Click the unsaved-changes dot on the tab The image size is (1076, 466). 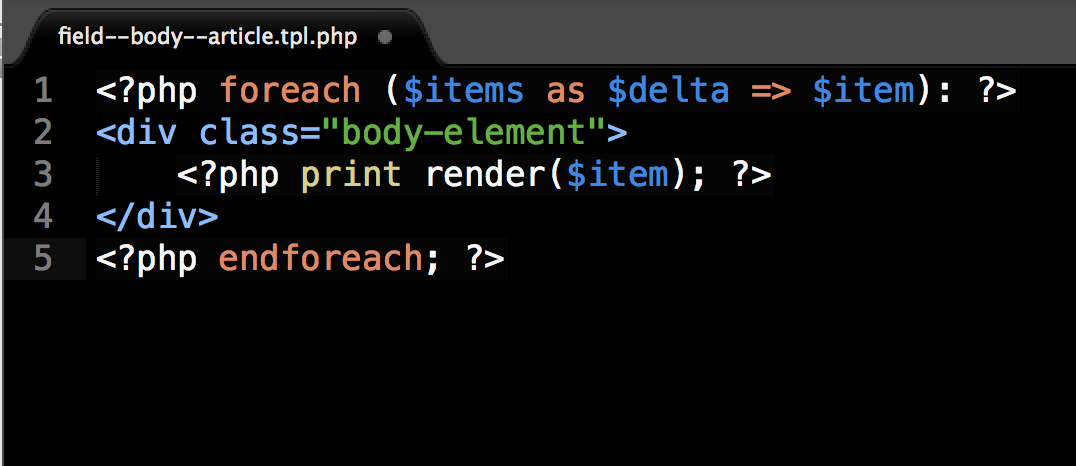coord(385,36)
